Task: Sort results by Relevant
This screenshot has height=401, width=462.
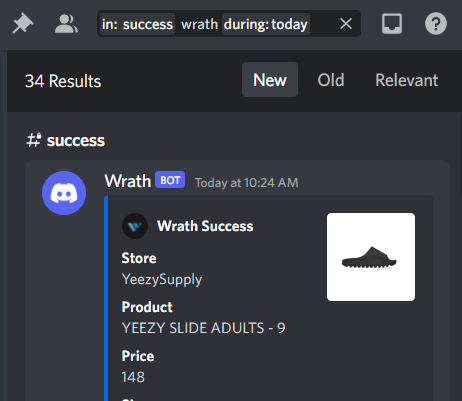Action: pos(407,80)
